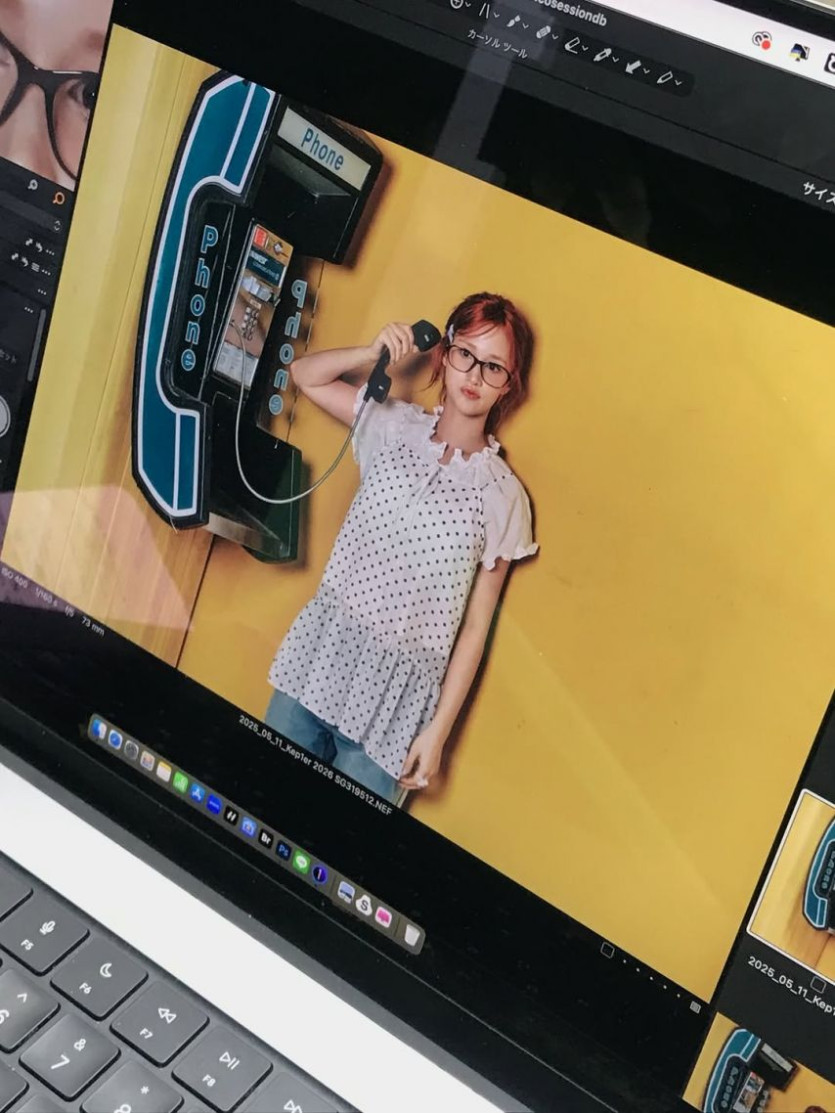The height and width of the screenshot is (1113, 835).
Task: Open Photoshop from the Dock
Action: pos(283,850)
